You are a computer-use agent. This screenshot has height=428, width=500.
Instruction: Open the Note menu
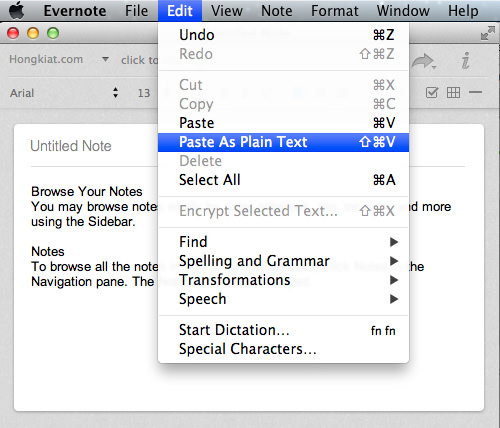coord(277,11)
